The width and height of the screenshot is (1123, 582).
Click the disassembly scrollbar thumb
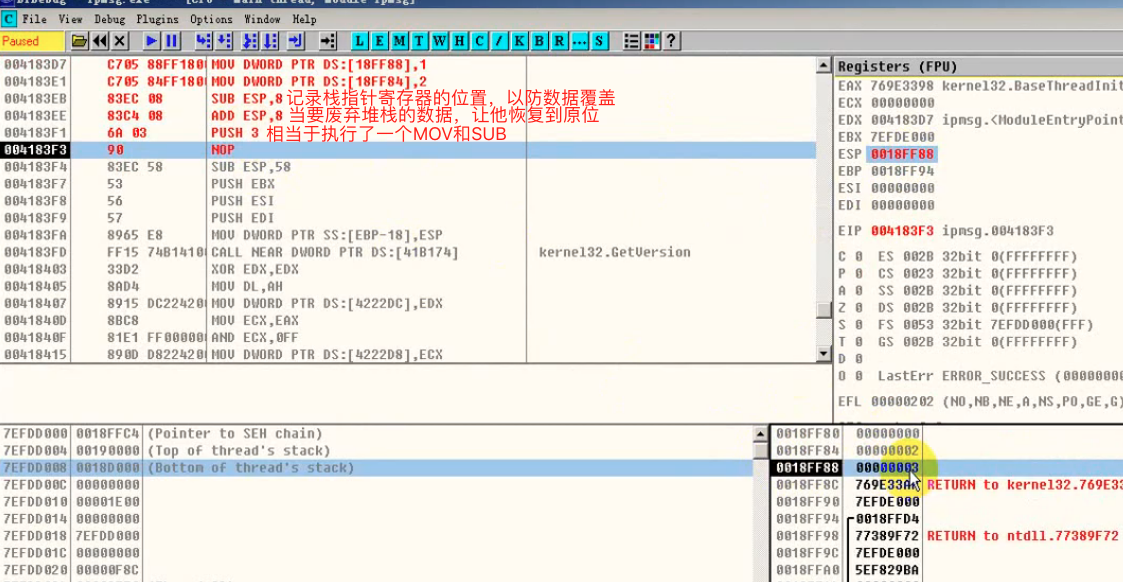point(824,310)
